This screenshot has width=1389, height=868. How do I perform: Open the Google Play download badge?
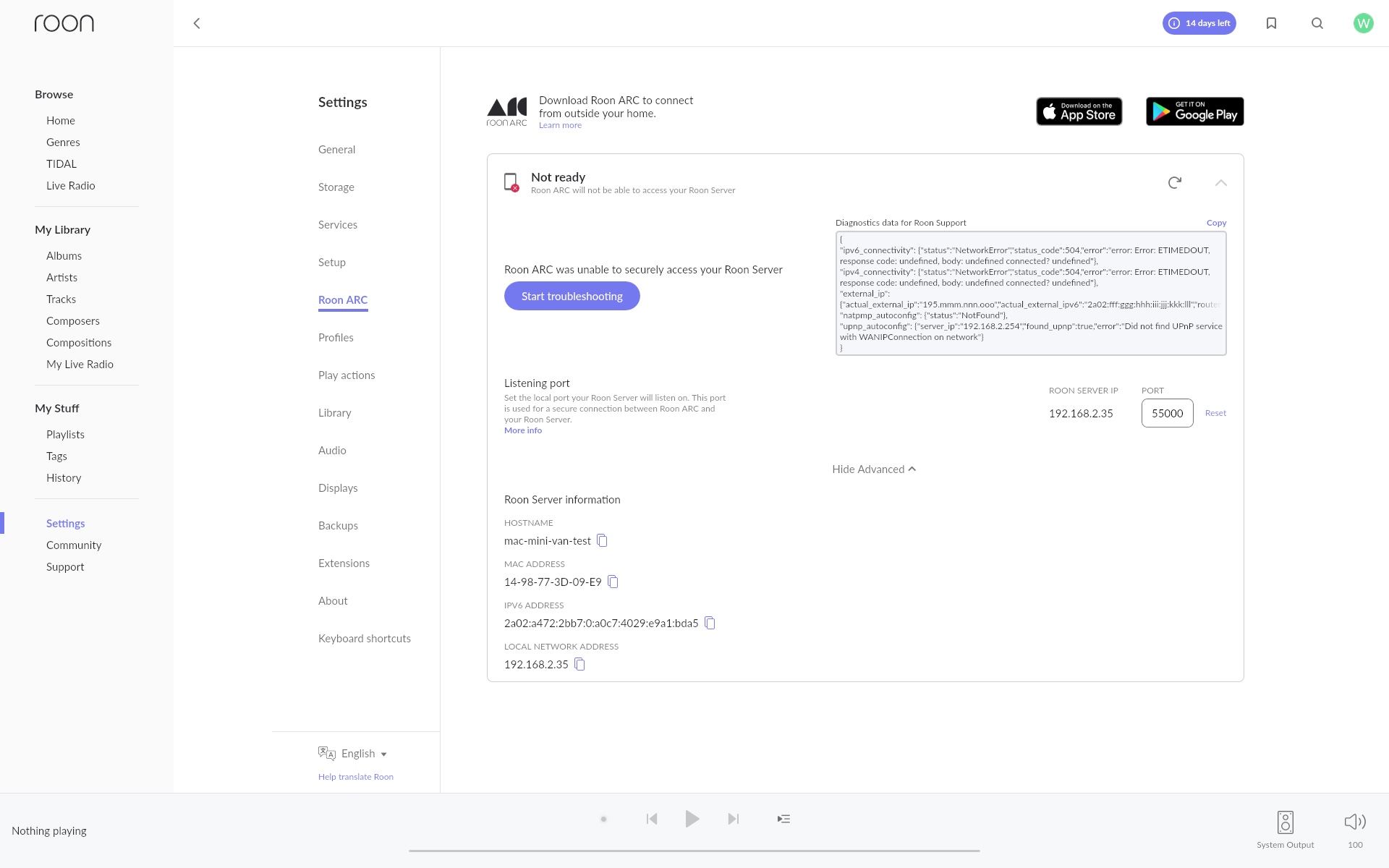point(1194,111)
